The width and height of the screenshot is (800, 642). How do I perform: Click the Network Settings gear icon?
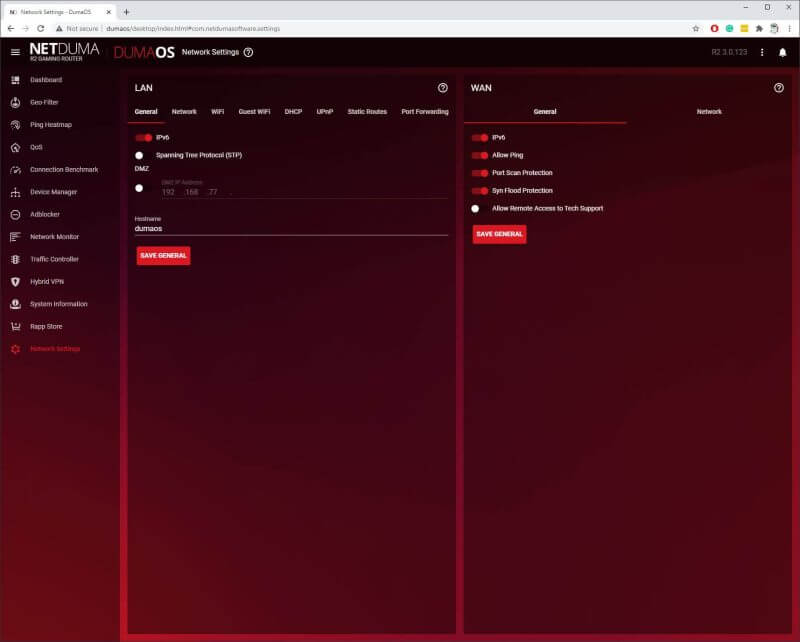15,349
